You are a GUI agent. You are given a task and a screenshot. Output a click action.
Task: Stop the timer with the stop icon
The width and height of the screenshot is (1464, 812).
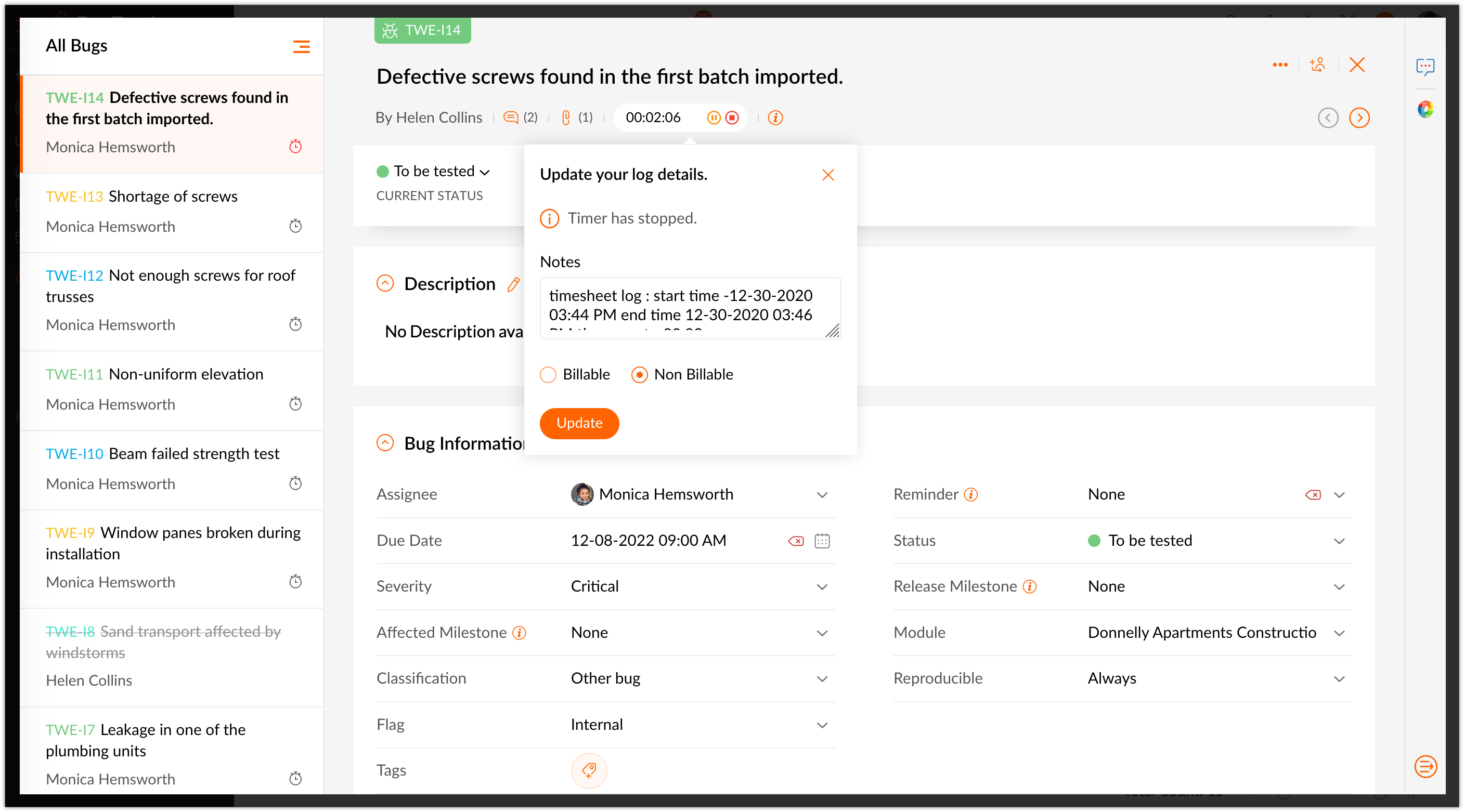732,117
